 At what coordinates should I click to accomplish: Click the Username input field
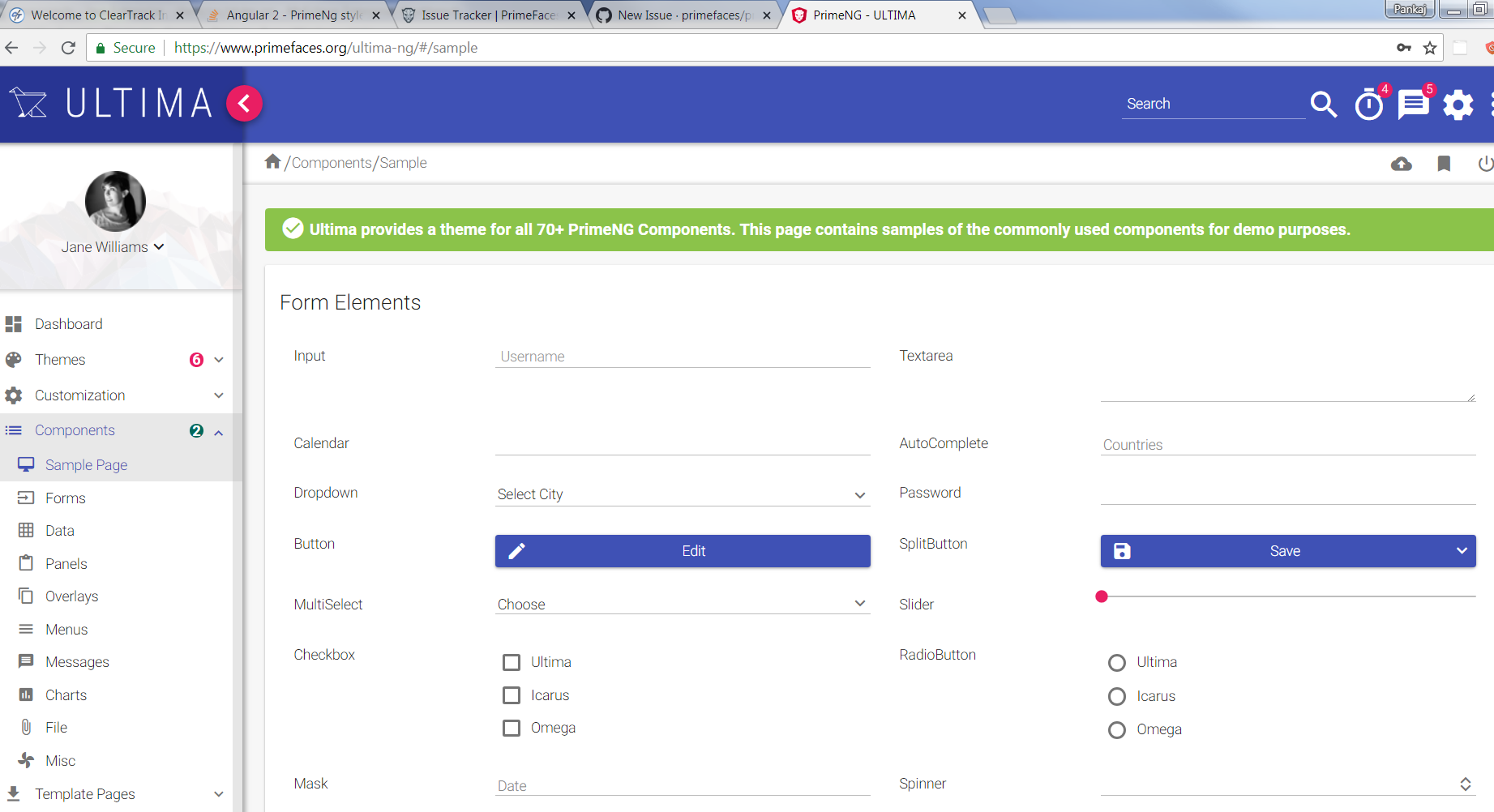tap(682, 357)
